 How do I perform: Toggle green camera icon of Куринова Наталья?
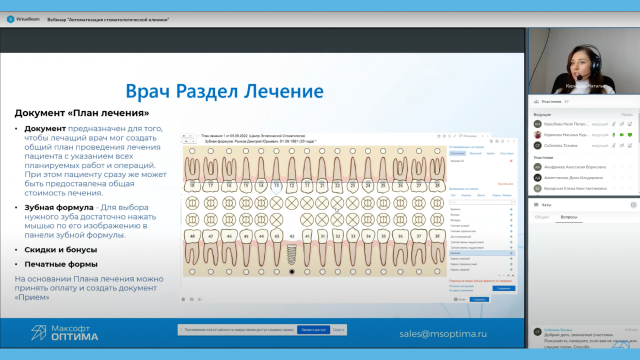(x=622, y=135)
